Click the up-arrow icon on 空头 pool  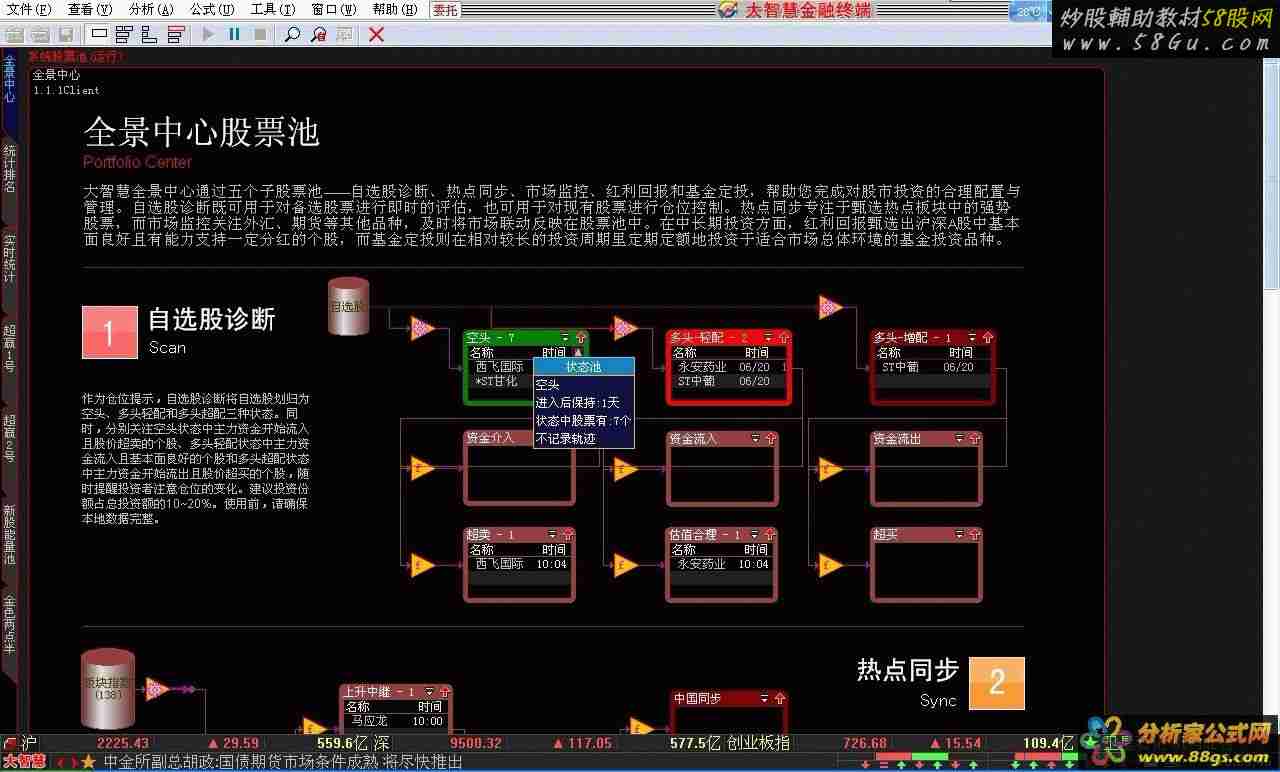pyautogui.click(x=580, y=338)
